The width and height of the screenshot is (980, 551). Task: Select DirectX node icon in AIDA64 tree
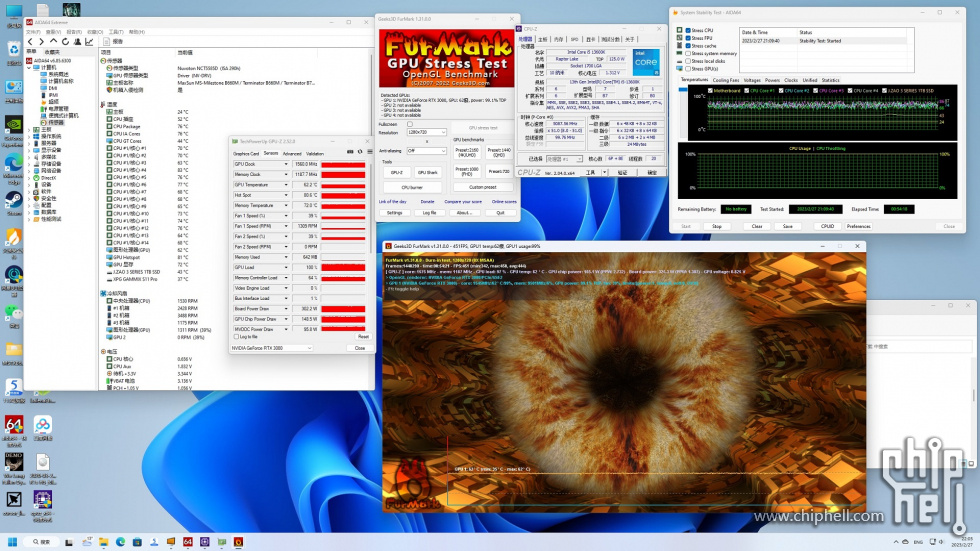(x=36, y=178)
